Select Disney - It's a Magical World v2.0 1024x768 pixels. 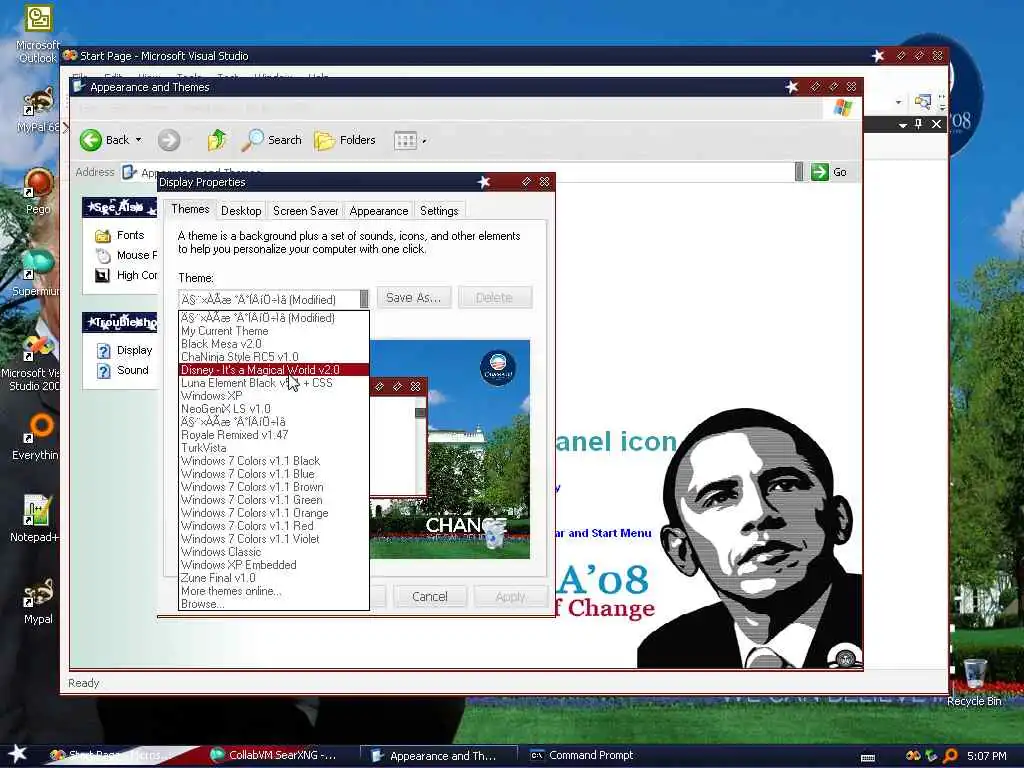tap(274, 370)
